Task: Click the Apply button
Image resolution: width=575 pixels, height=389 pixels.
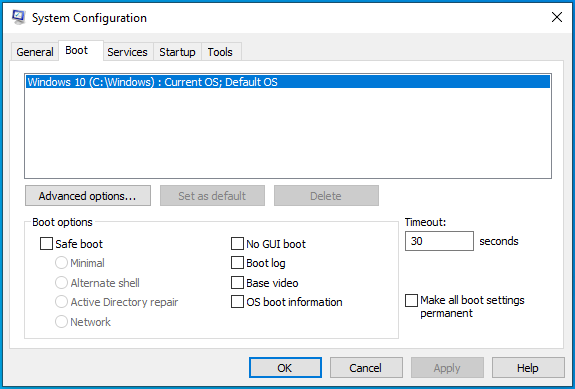Action: click(447, 368)
